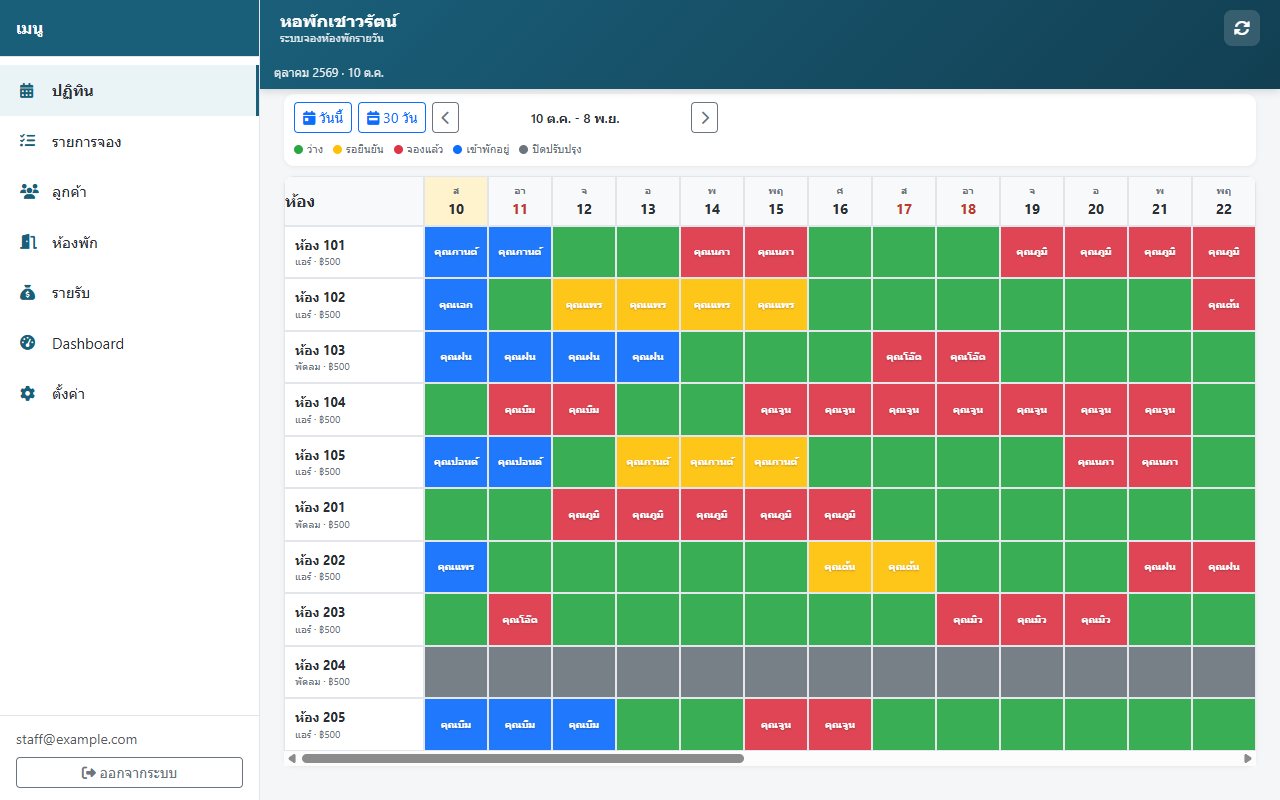Viewport: 1280px width, 800px height.
Task: Click the ห้อง 105 room row label
Action: click(354, 462)
